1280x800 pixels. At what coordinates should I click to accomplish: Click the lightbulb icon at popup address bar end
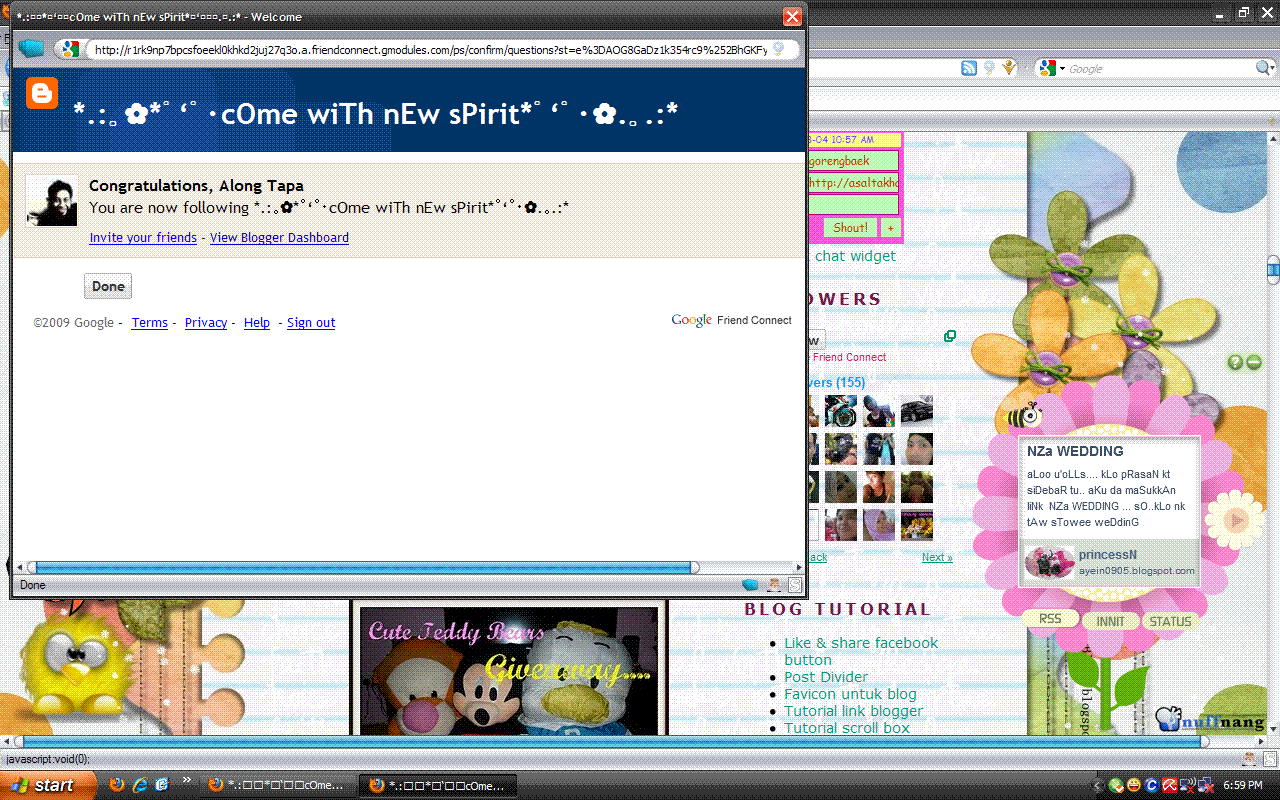click(778, 49)
